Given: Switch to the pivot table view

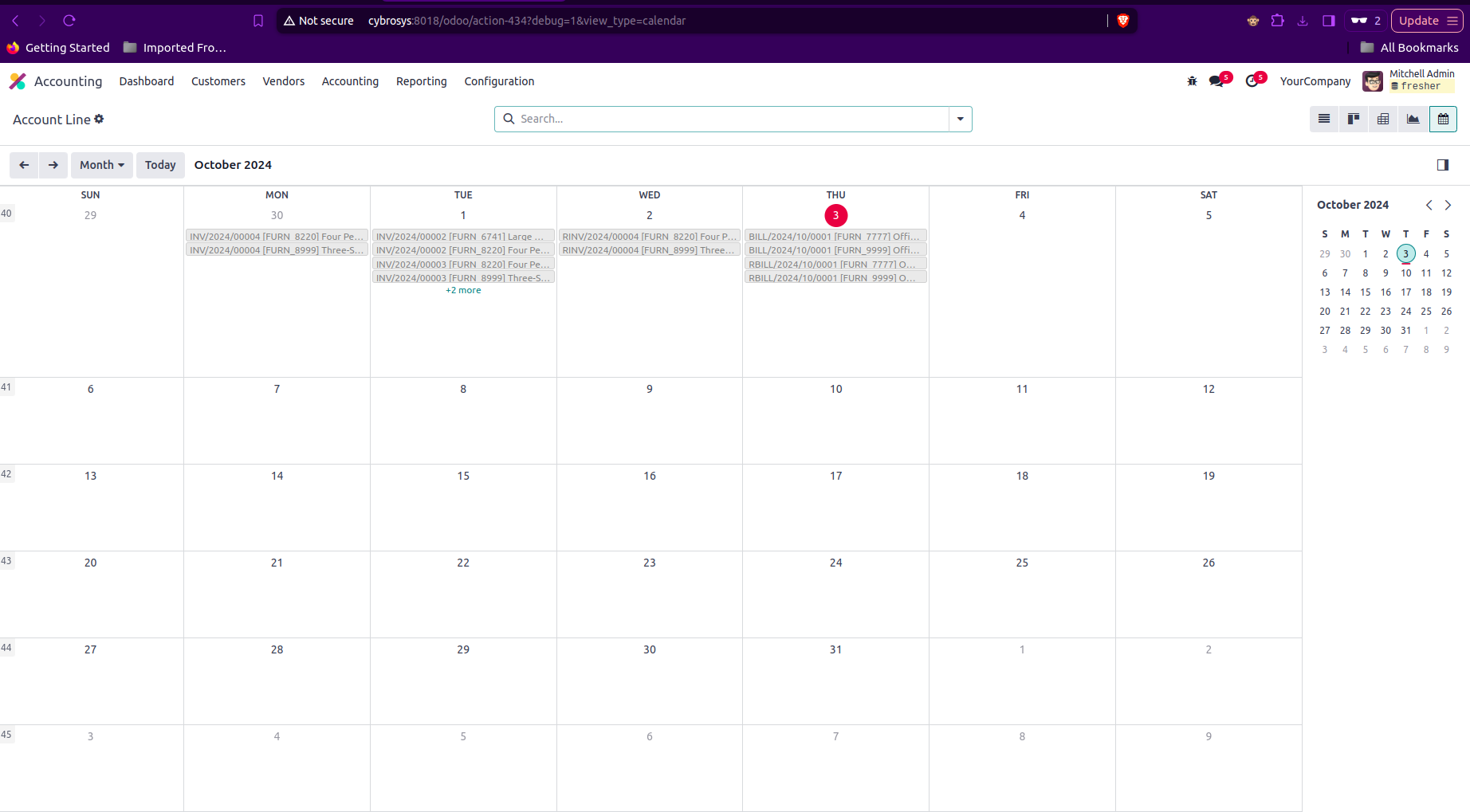Looking at the screenshot, I should click(x=1383, y=120).
